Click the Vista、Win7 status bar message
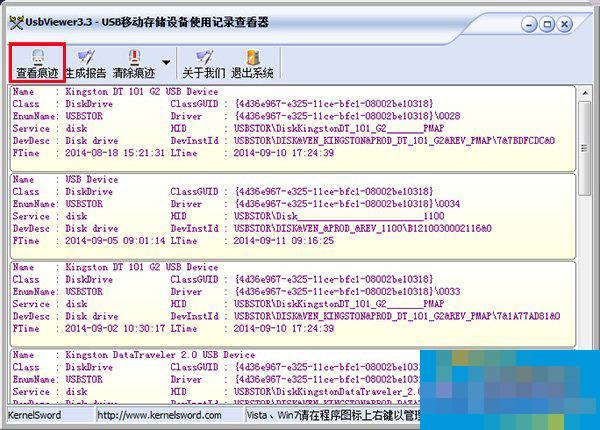The width and height of the screenshot is (600, 430). (333, 415)
